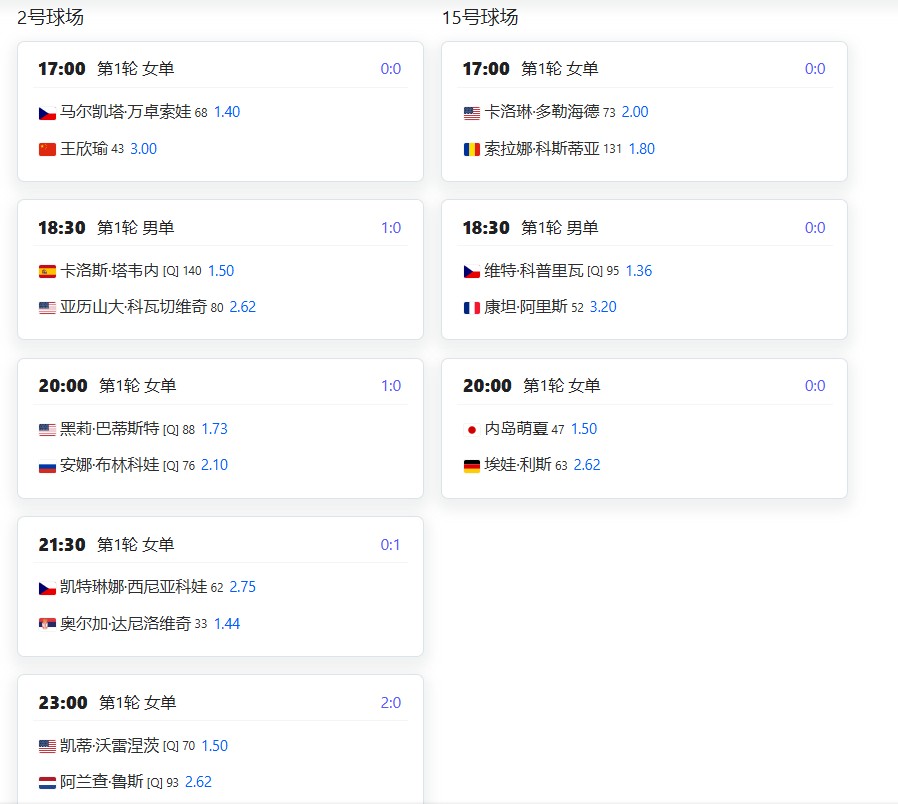Click the German flag next to 埃娃·利斯

click(x=472, y=466)
